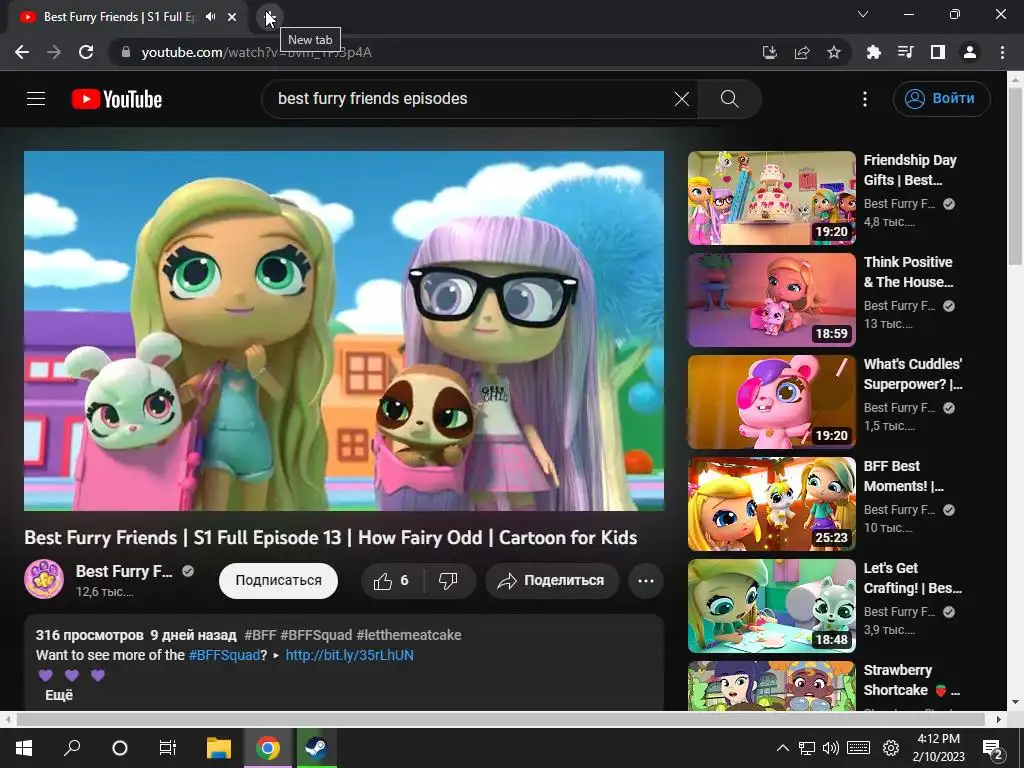Open File Explorer from taskbar
This screenshot has width=1024, height=768.
coord(219,748)
